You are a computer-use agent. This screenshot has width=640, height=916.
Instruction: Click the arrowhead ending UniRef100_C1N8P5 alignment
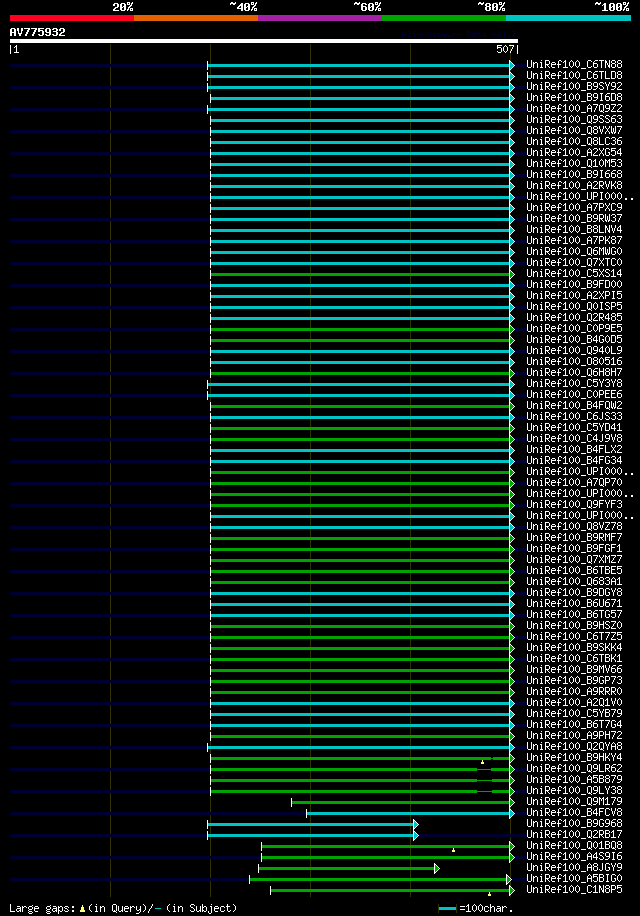[x=512, y=890]
